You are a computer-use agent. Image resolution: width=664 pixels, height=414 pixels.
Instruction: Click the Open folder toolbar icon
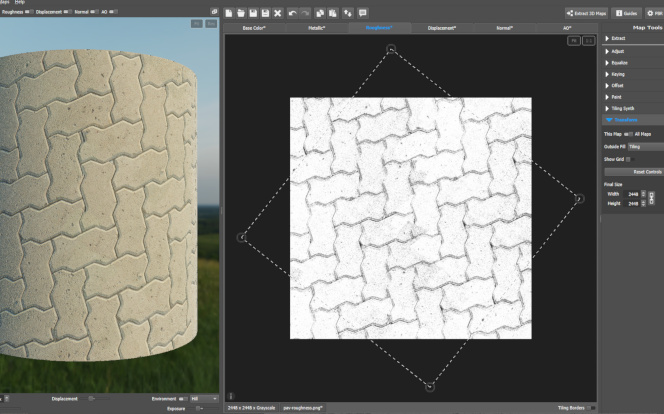tap(241, 13)
